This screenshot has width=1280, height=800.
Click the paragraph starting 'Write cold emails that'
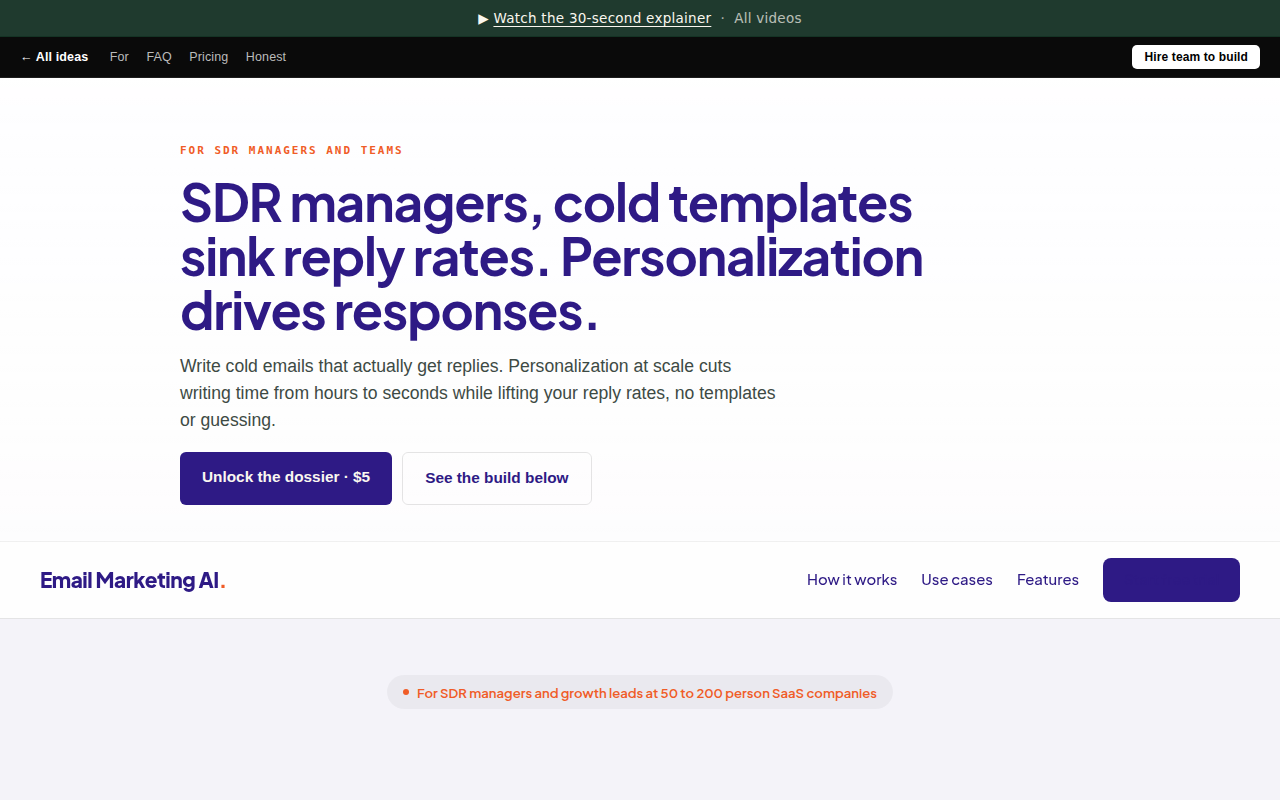click(x=478, y=393)
